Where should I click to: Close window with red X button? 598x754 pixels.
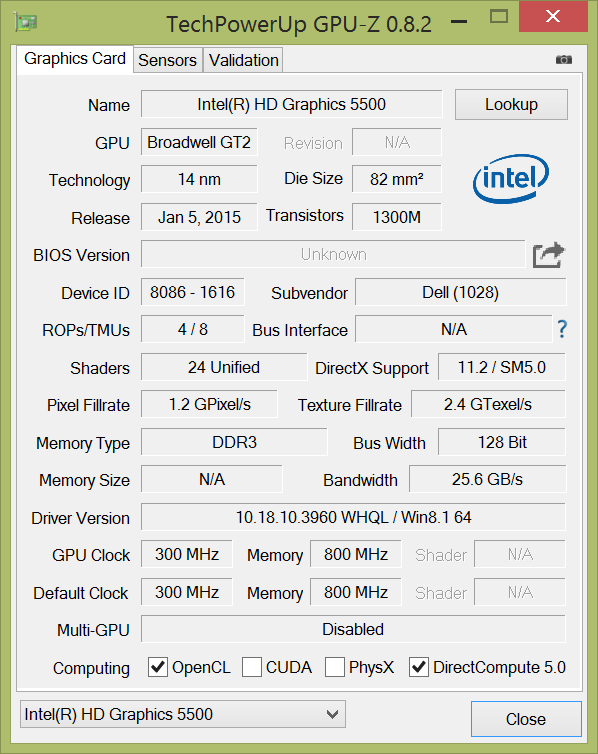553,16
